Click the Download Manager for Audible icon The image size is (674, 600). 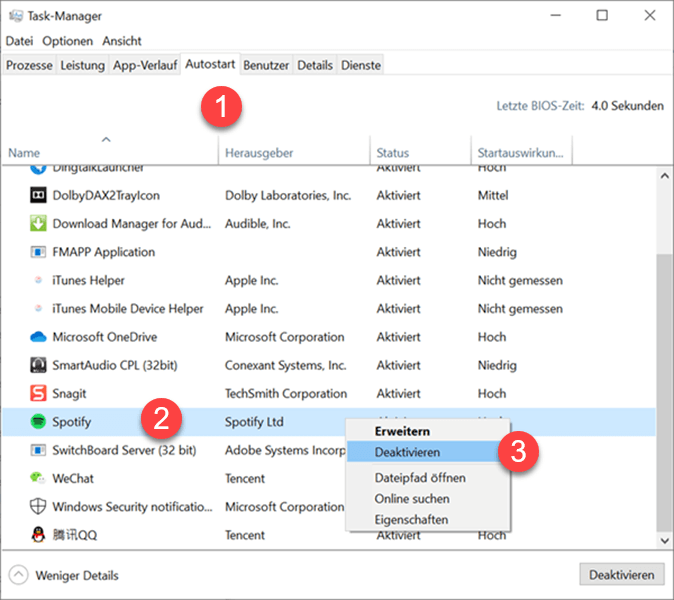point(38,224)
